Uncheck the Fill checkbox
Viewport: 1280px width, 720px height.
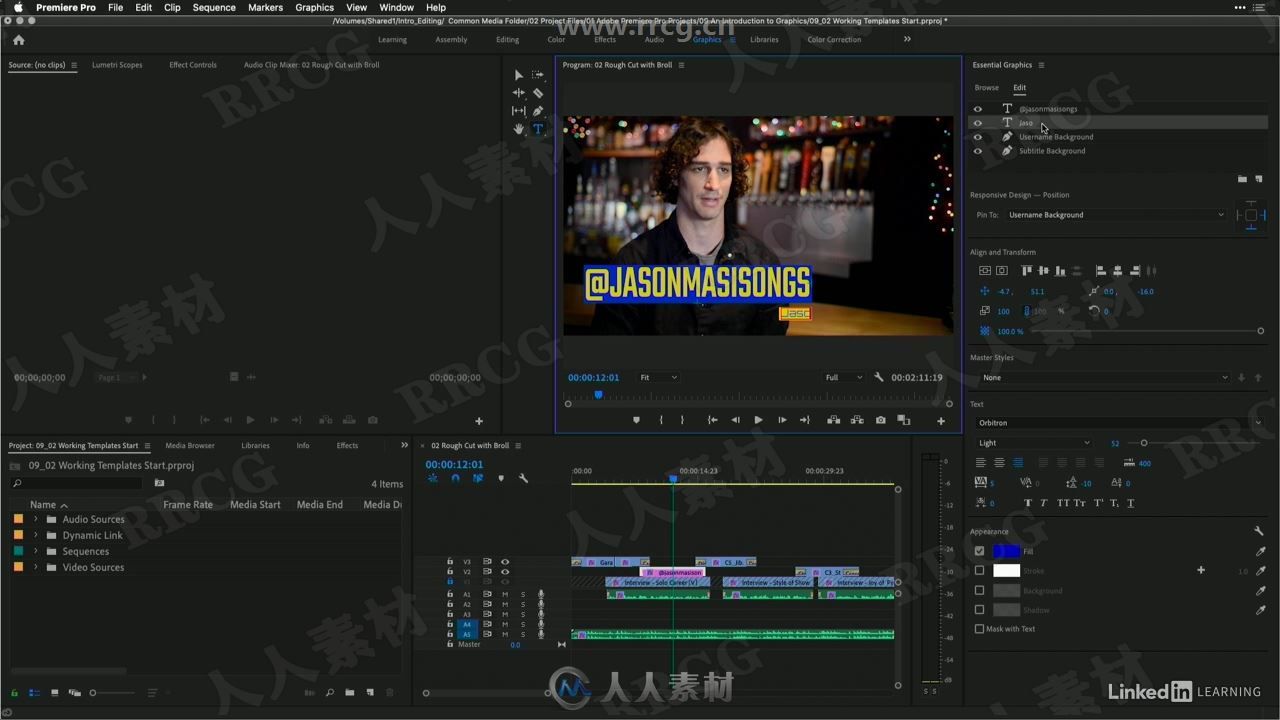(x=979, y=551)
